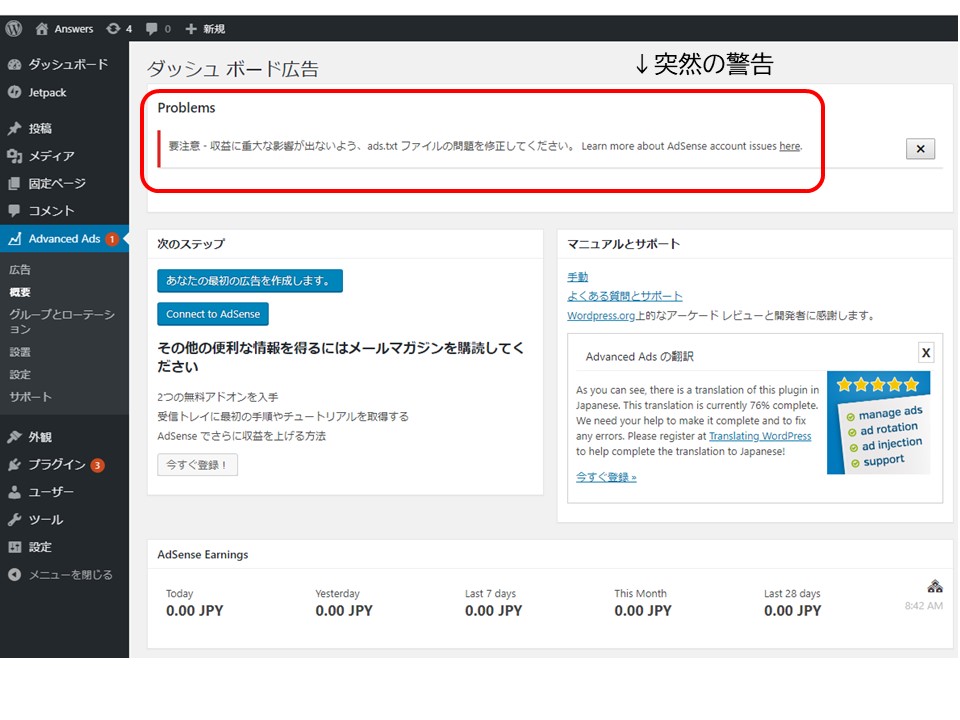
Task: Open the Wordpress.org link
Action: point(601,316)
